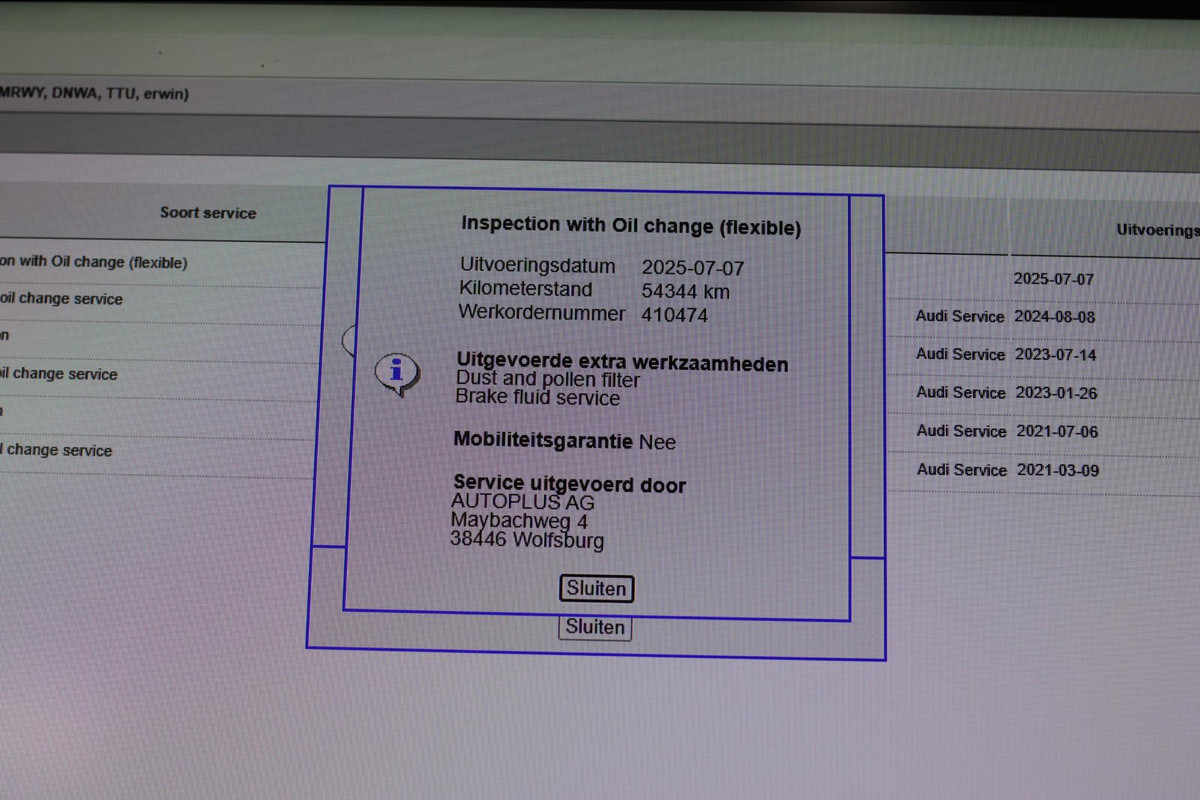
Task: Click the lower Sluiten button of background dialog
Action: pos(595,628)
